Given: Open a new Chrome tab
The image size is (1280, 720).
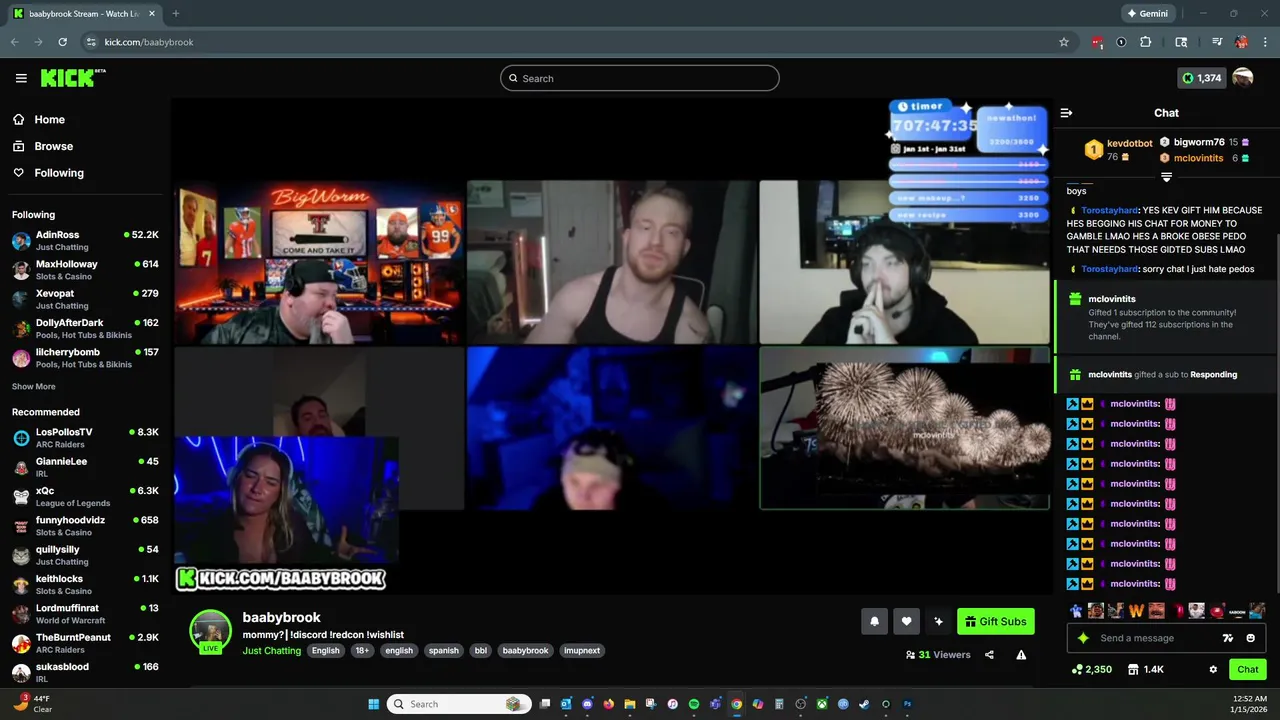Looking at the screenshot, I should (175, 14).
